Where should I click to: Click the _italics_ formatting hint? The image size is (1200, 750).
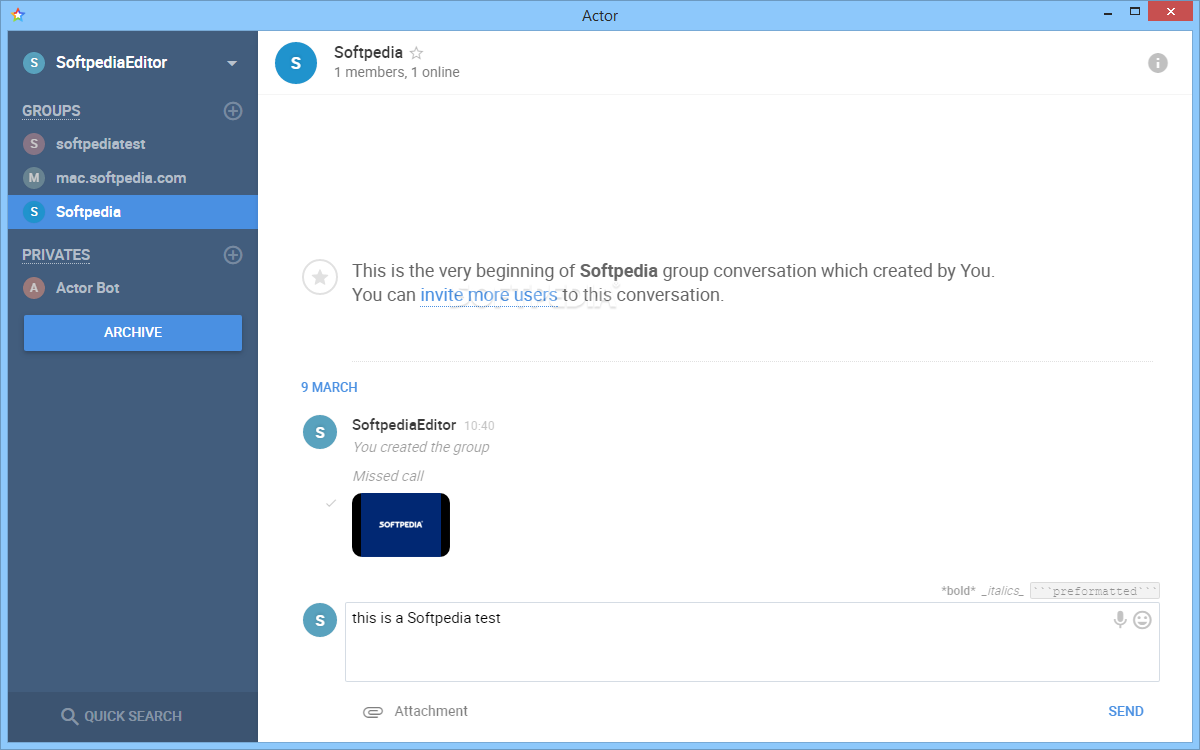point(1002,591)
